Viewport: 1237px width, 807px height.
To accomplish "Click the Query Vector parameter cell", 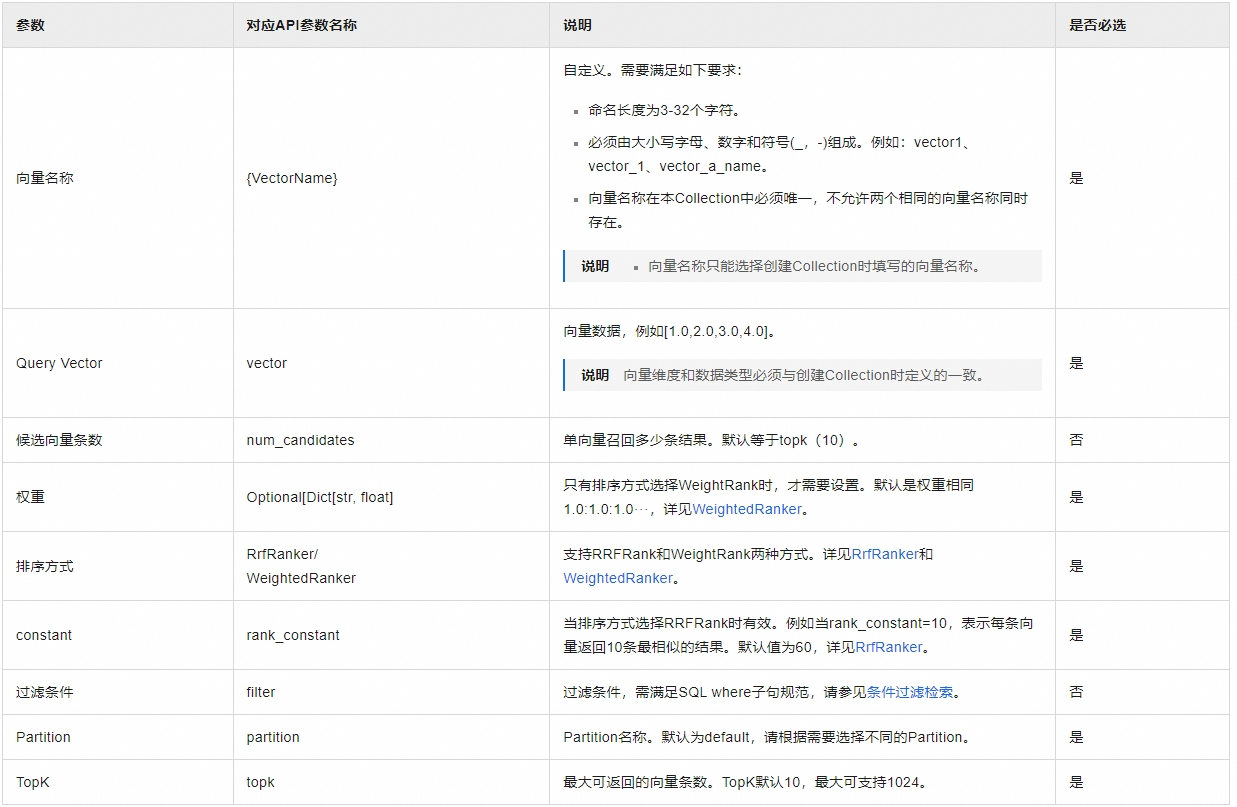I will [59, 363].
